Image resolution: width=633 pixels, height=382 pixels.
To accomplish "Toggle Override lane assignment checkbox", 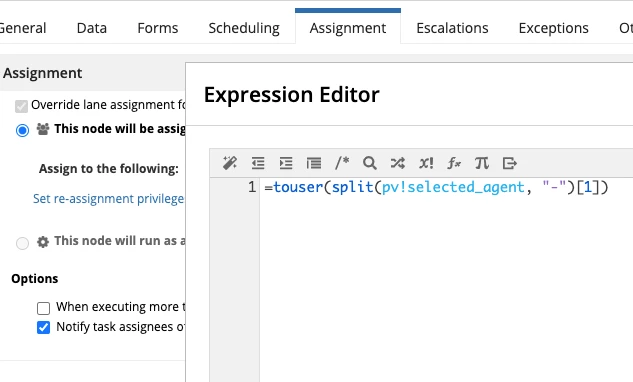I will (21, 107).
